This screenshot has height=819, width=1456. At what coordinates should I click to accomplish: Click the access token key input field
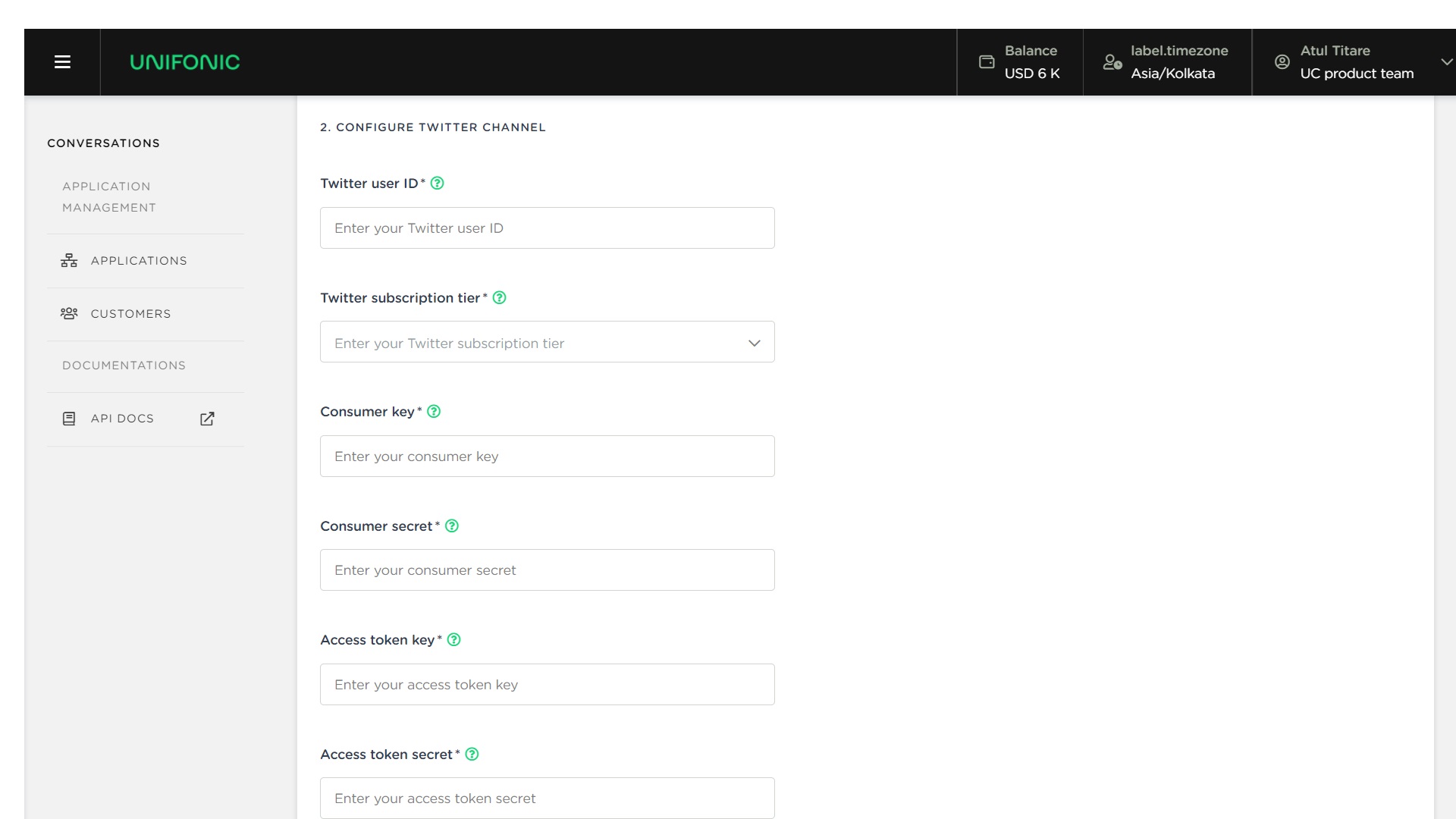click(x=547, y=685)
